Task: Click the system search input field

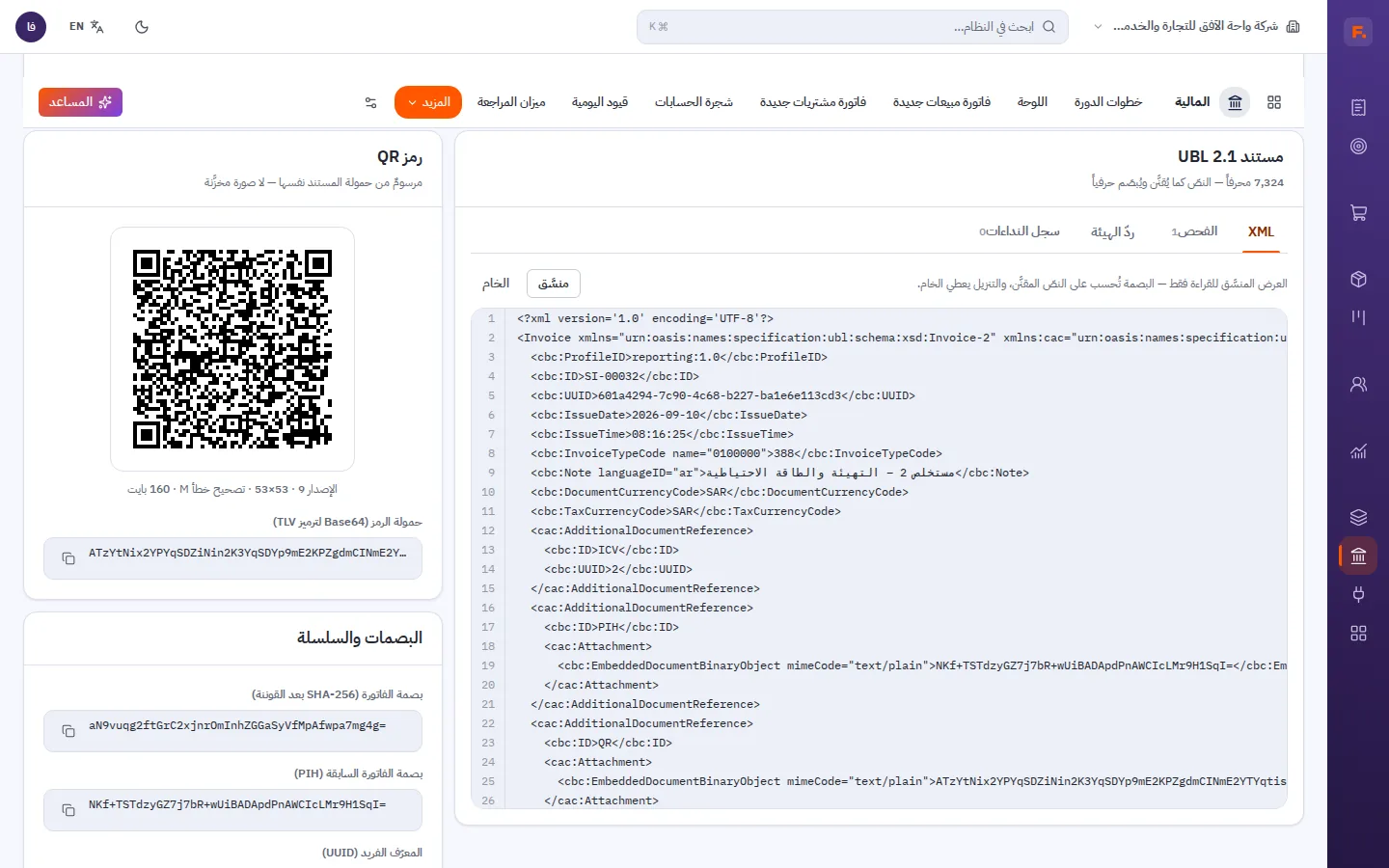Action: pyautogui.click(x=853, y=27)
